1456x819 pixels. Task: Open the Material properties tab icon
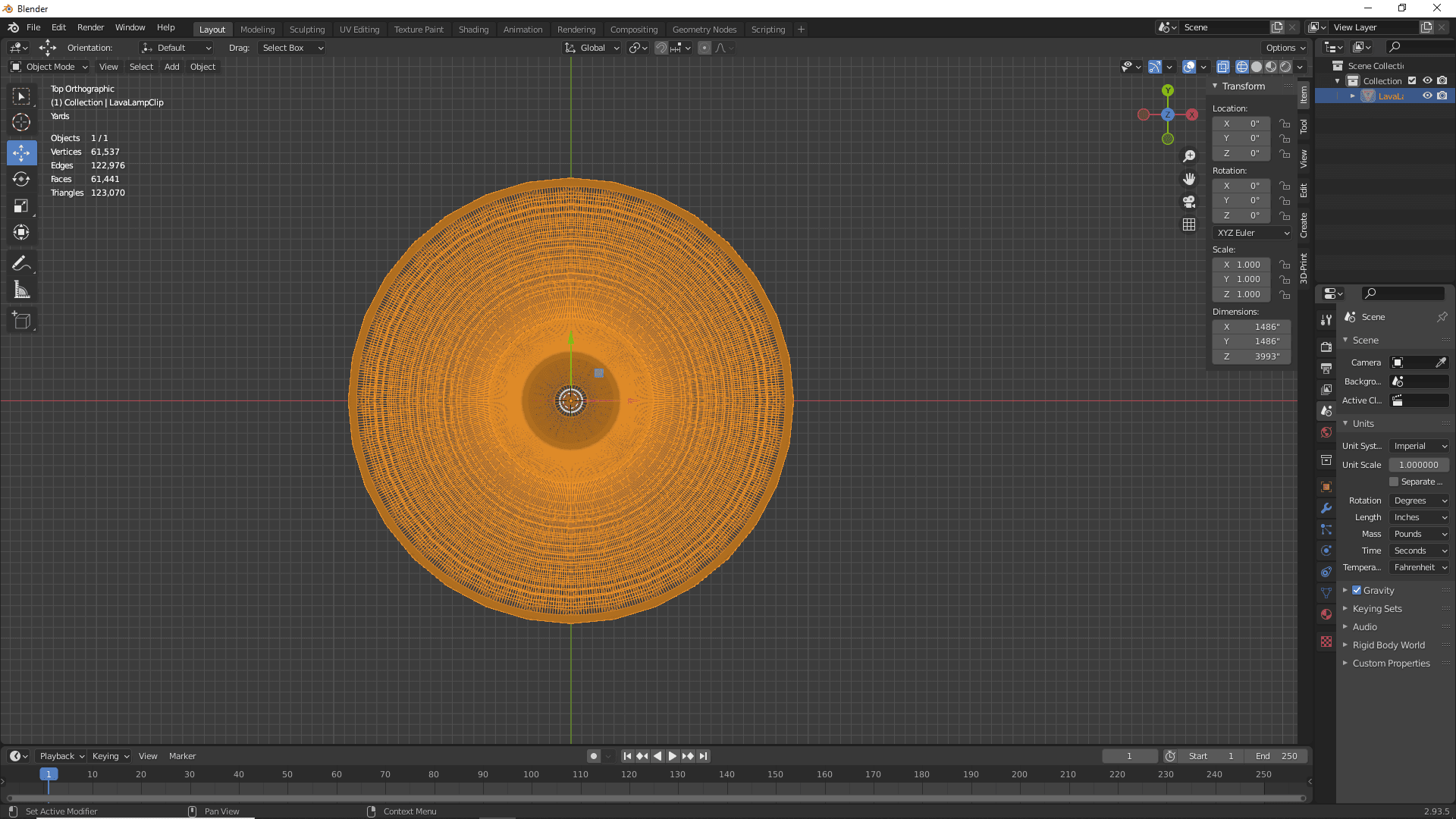pos(1326,614)
